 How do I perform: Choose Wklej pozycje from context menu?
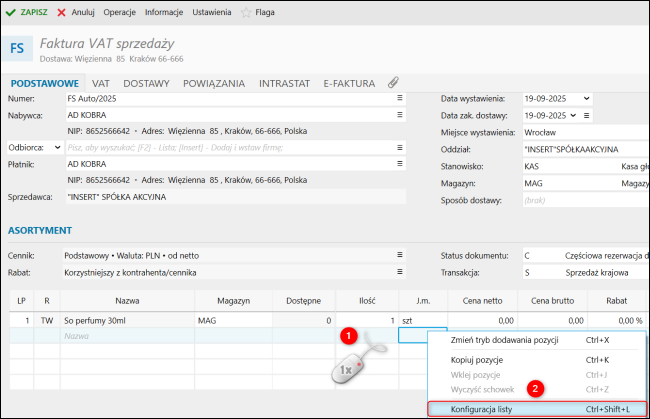[x=536, y=375]
